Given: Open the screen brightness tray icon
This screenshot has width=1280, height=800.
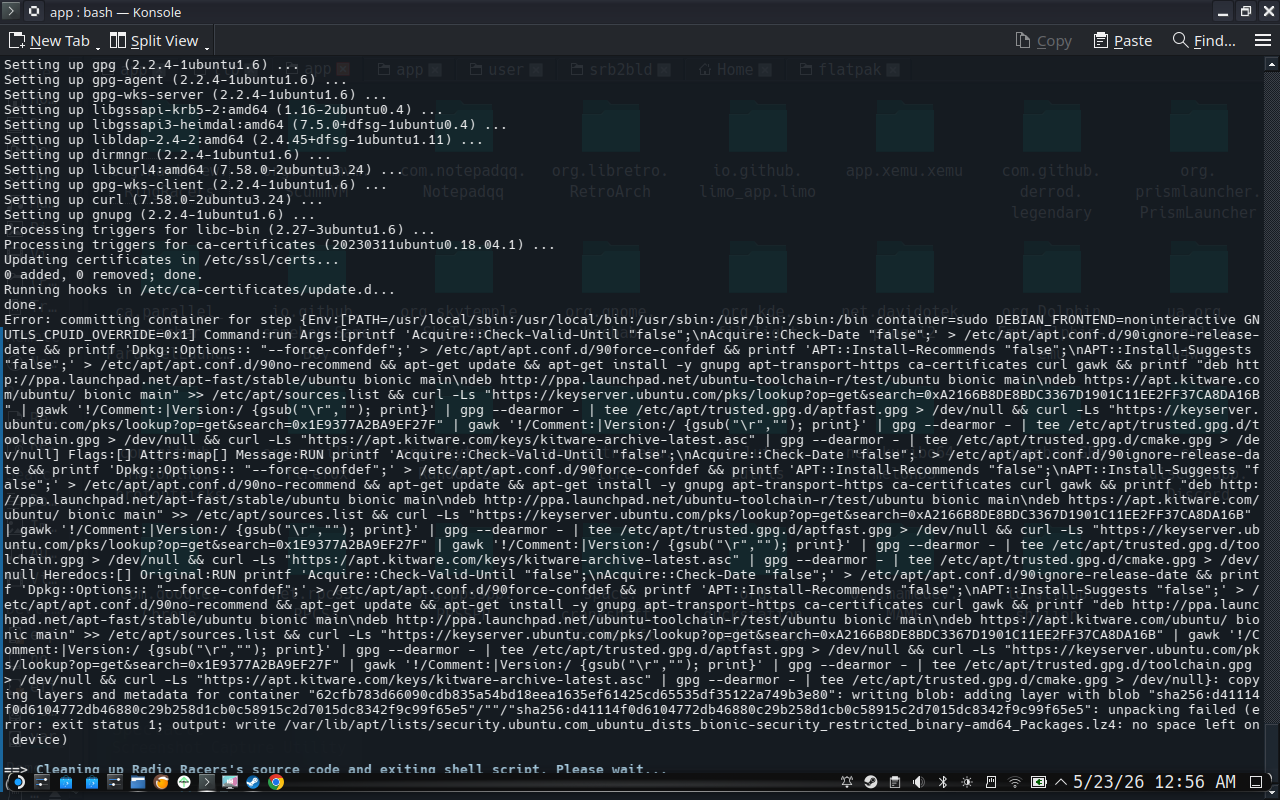Looking at the screenshot, I should 967,782.
